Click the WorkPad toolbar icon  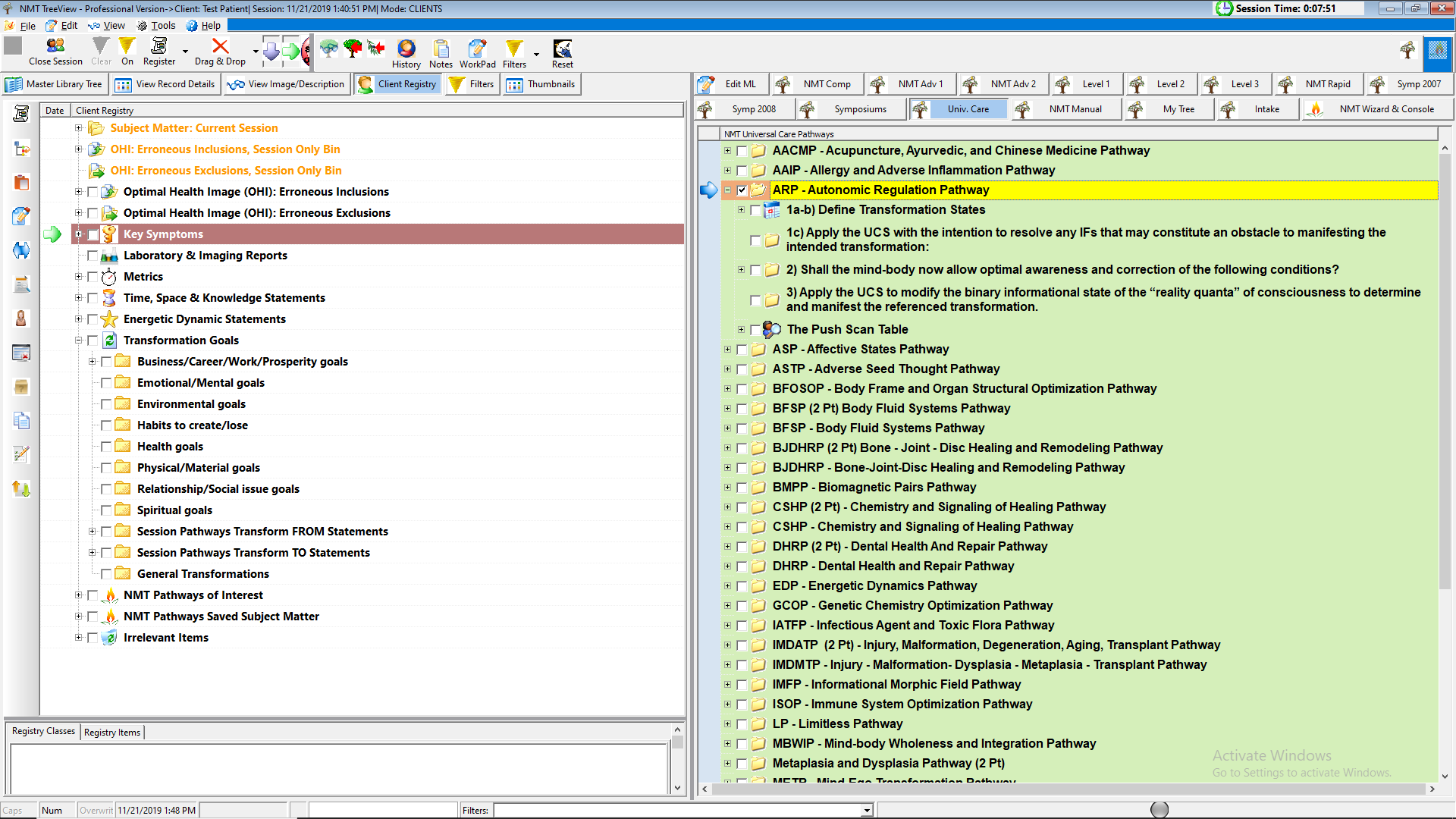477,50
